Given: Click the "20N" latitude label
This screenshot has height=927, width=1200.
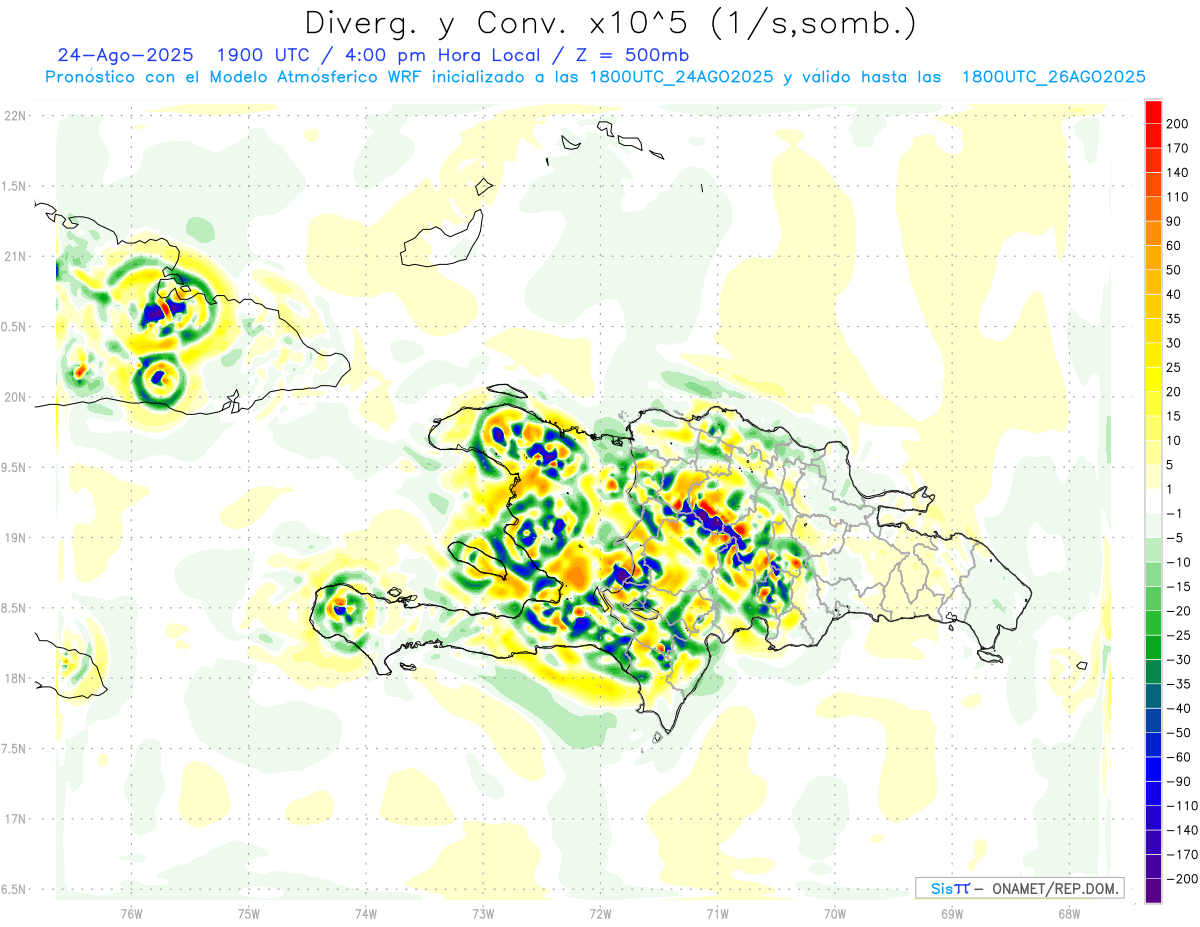Looking at the screenshot, I should coord(16,397).
